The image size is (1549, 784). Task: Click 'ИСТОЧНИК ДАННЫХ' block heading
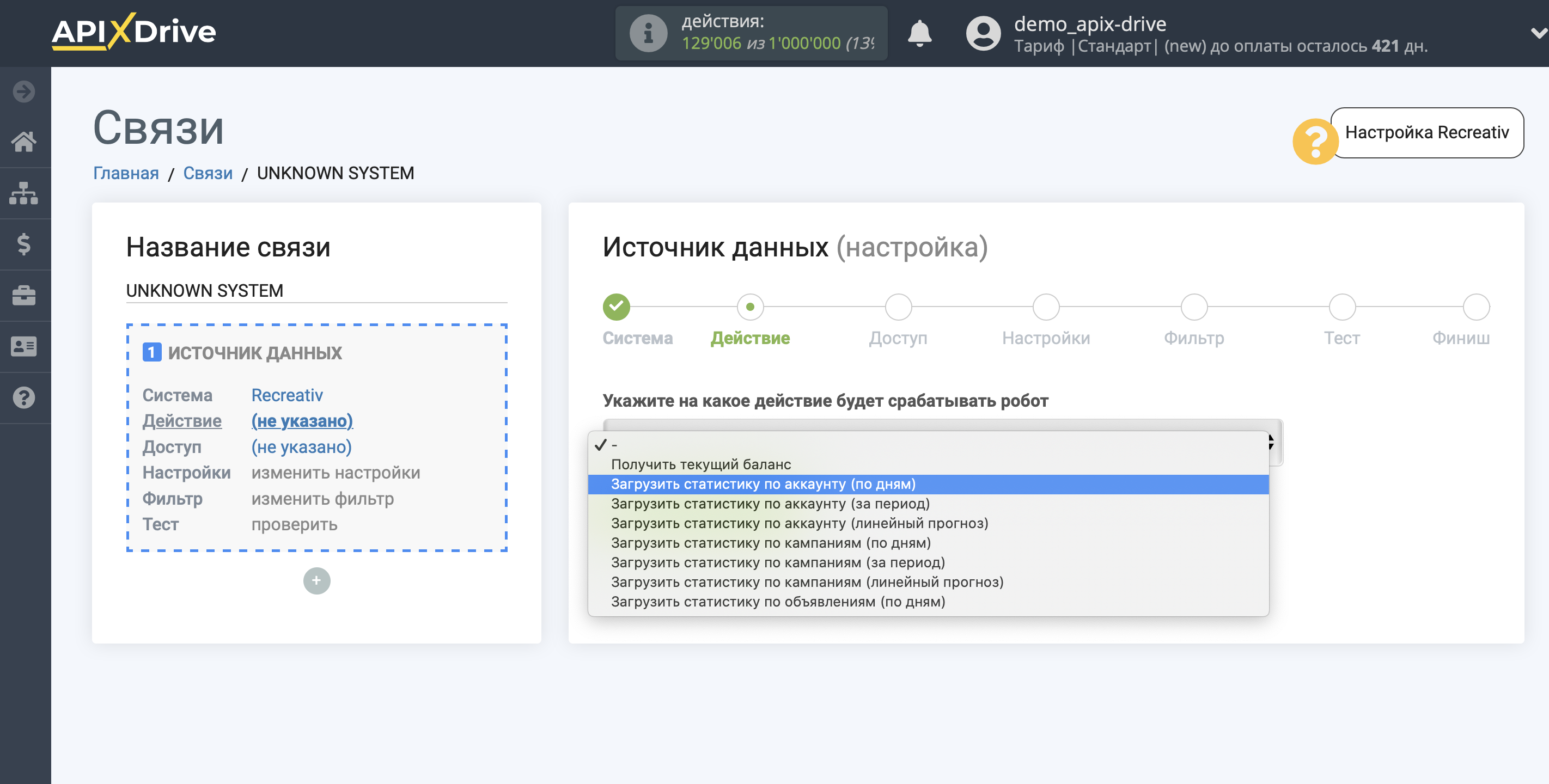[x=254, y=353]
